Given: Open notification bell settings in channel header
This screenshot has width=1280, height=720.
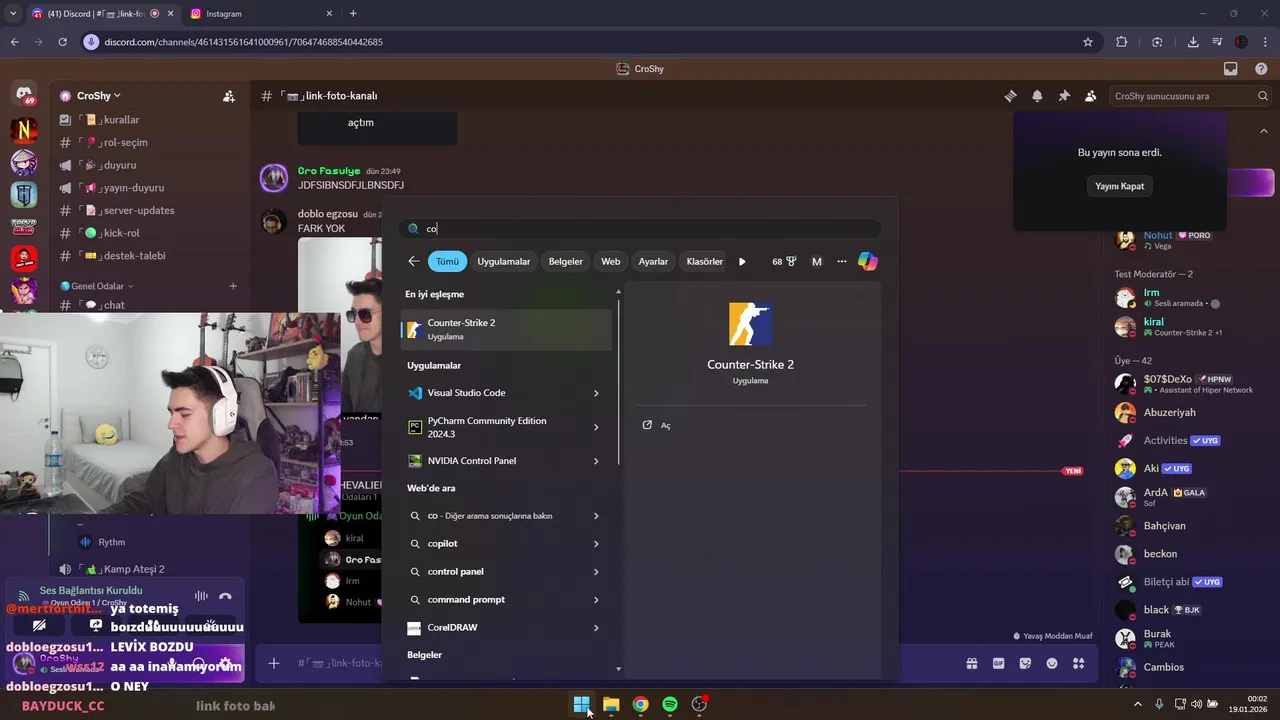Looking at the screenshot, I should tap(1037, 96).
